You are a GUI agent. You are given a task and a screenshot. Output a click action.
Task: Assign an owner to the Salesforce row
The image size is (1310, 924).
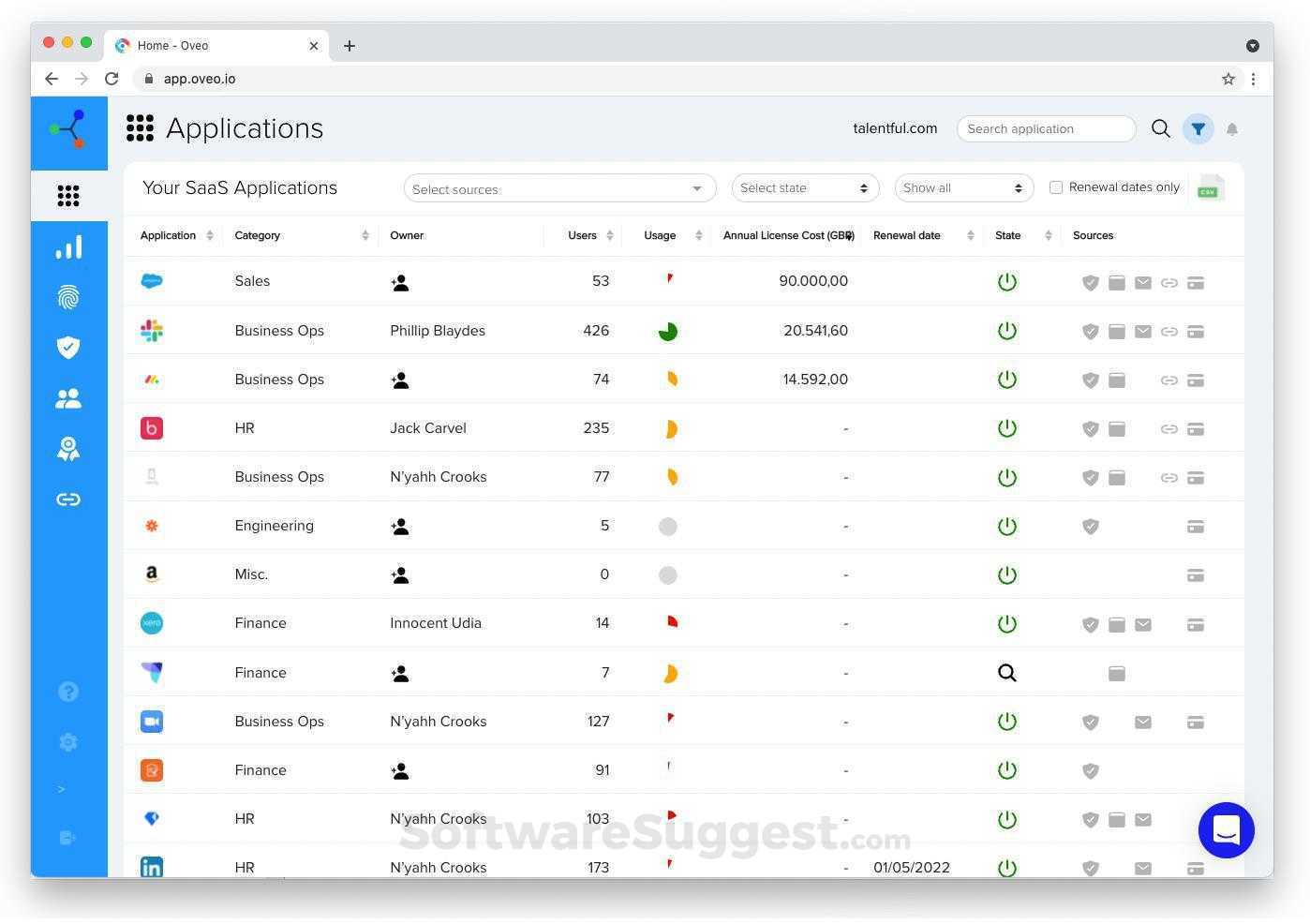(x=400, y=282)
